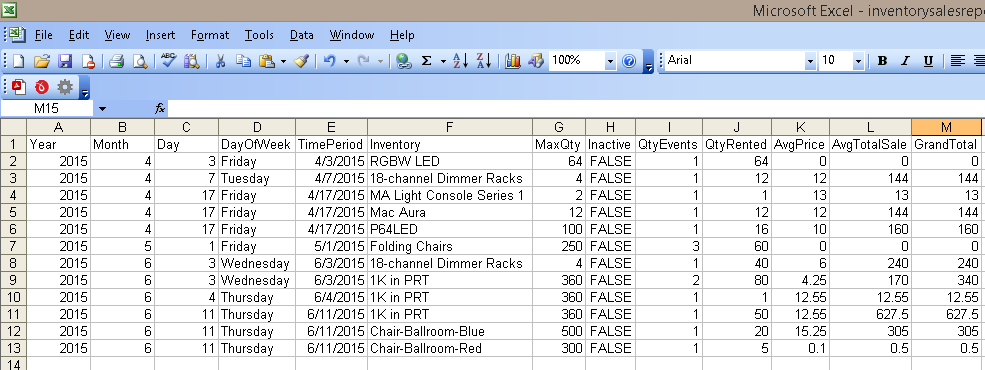Sort ascending A to Z
985x370 pixels.
pyautogui.click(x=460, y=61)
